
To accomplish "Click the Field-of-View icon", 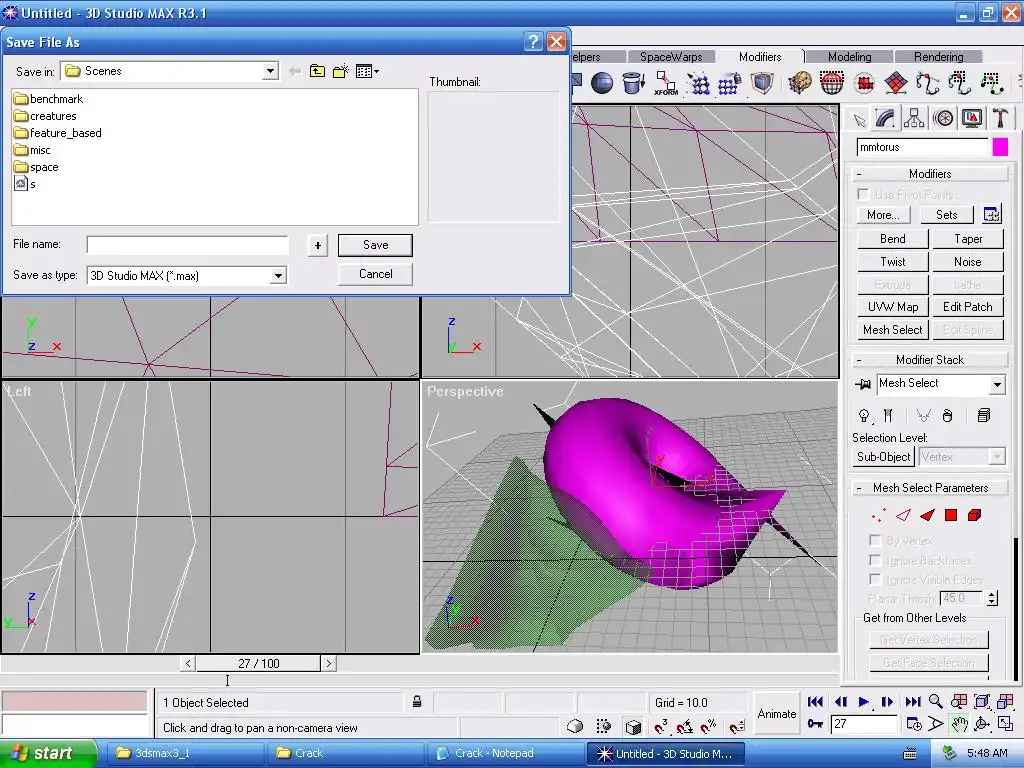I will [x=936, y=724].
